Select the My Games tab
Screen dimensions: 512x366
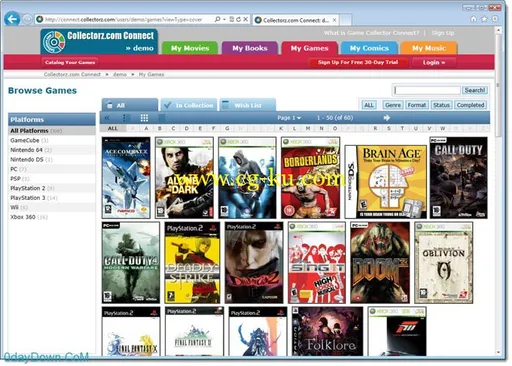coord(309,48)
